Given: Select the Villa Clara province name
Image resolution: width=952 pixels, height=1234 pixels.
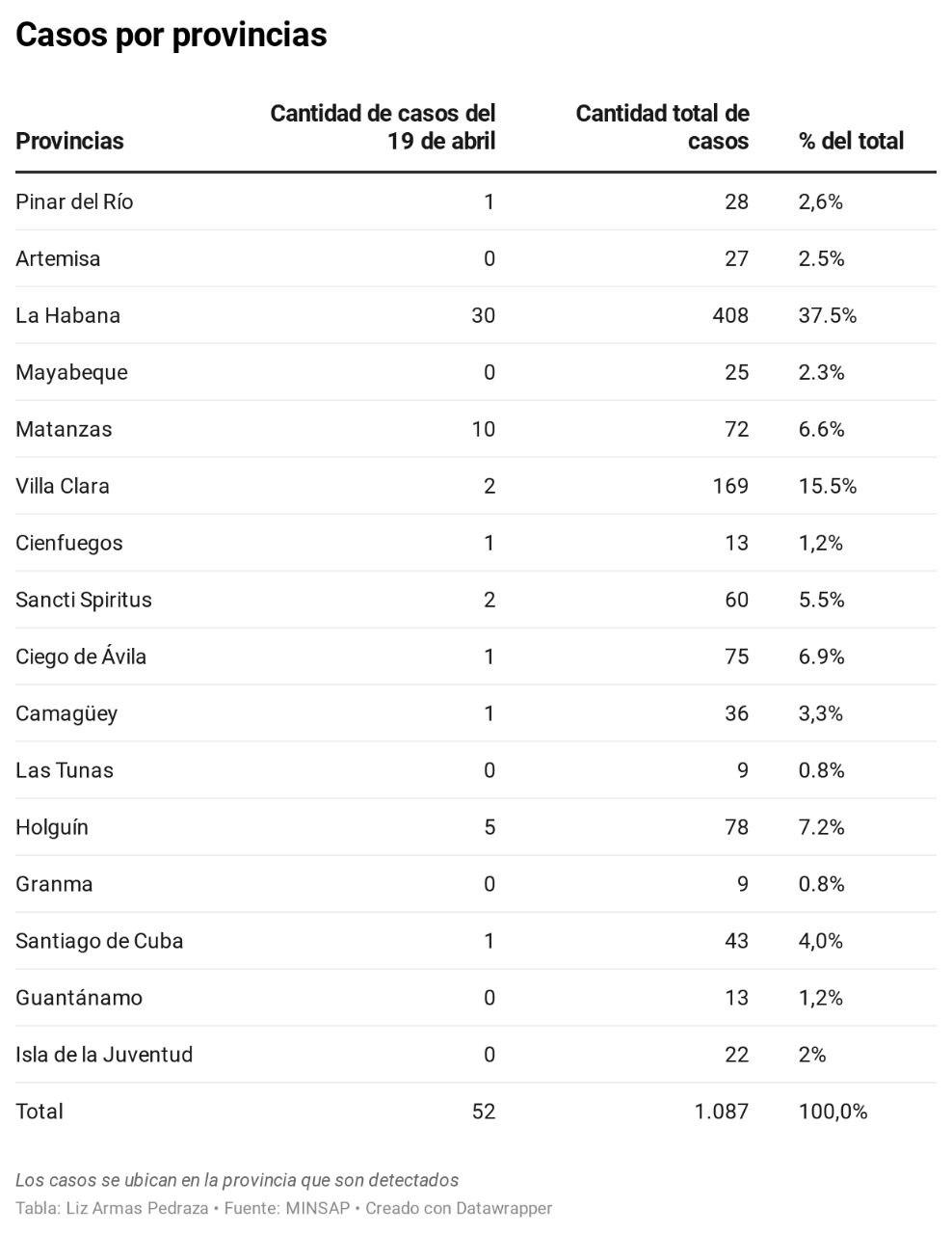Looking at the screenshot, I should 63,486.
